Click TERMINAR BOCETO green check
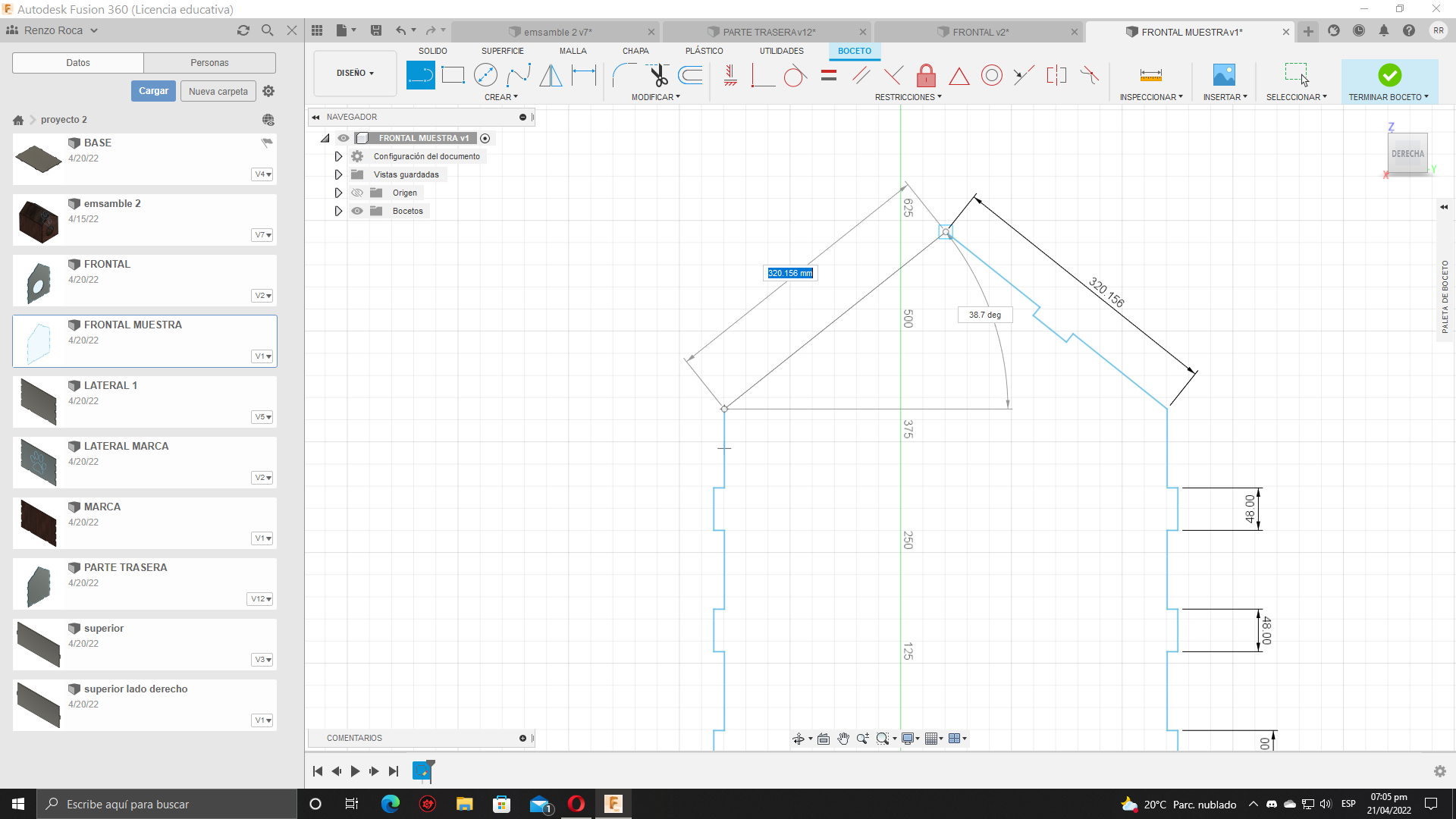This screenshot has height=819, width=1456. coord(1389,75)
